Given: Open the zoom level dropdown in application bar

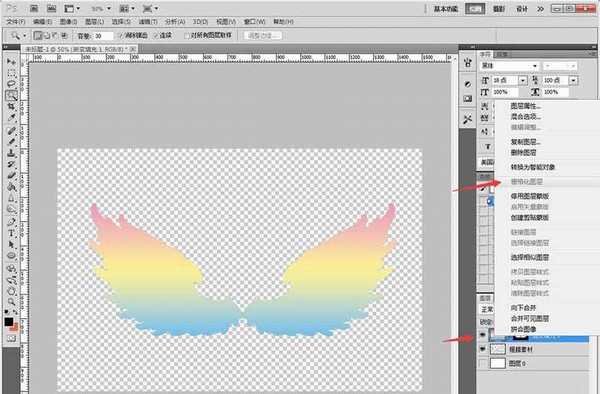Looking at the screenshot, I should (x=101, y=8).
